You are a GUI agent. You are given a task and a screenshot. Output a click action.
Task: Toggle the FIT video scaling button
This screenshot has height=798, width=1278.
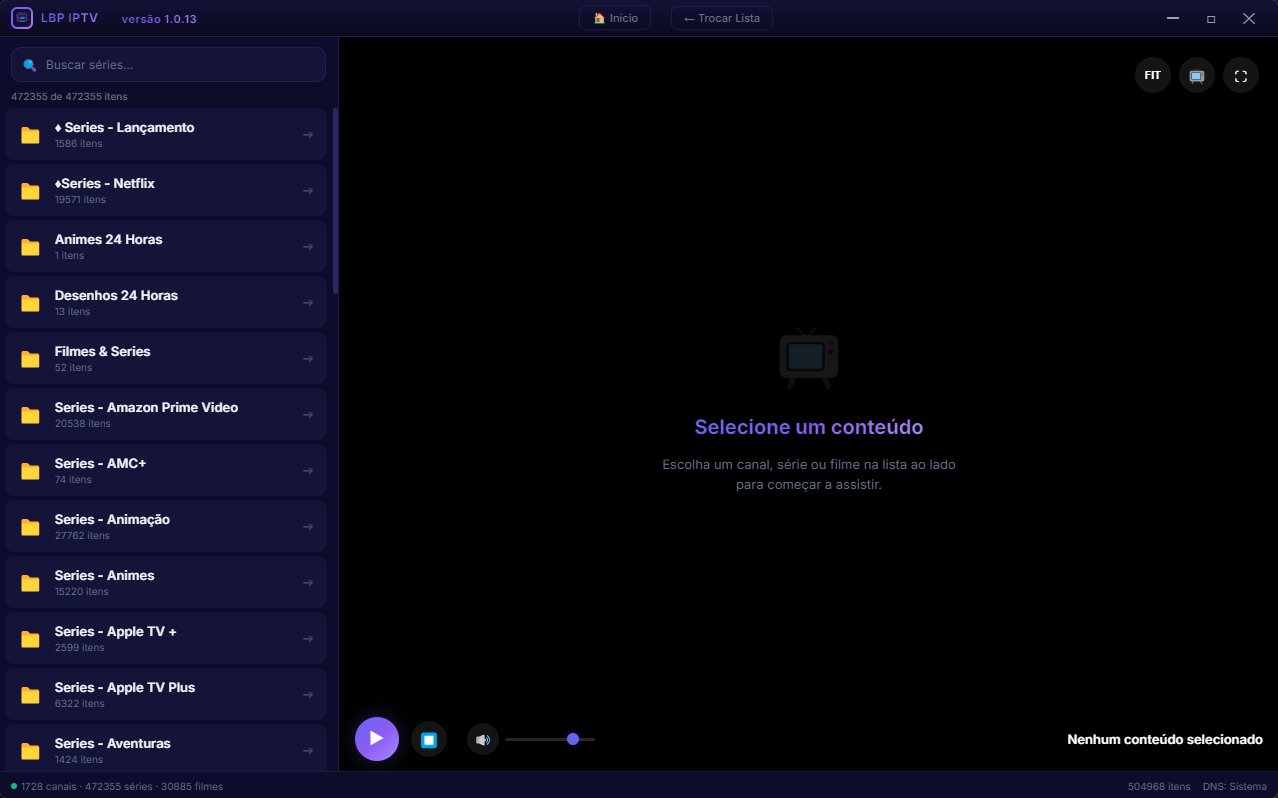click(1153, 75)
